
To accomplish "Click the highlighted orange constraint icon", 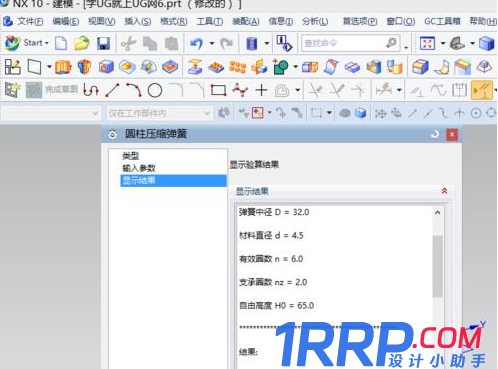I will pos(482,90).
